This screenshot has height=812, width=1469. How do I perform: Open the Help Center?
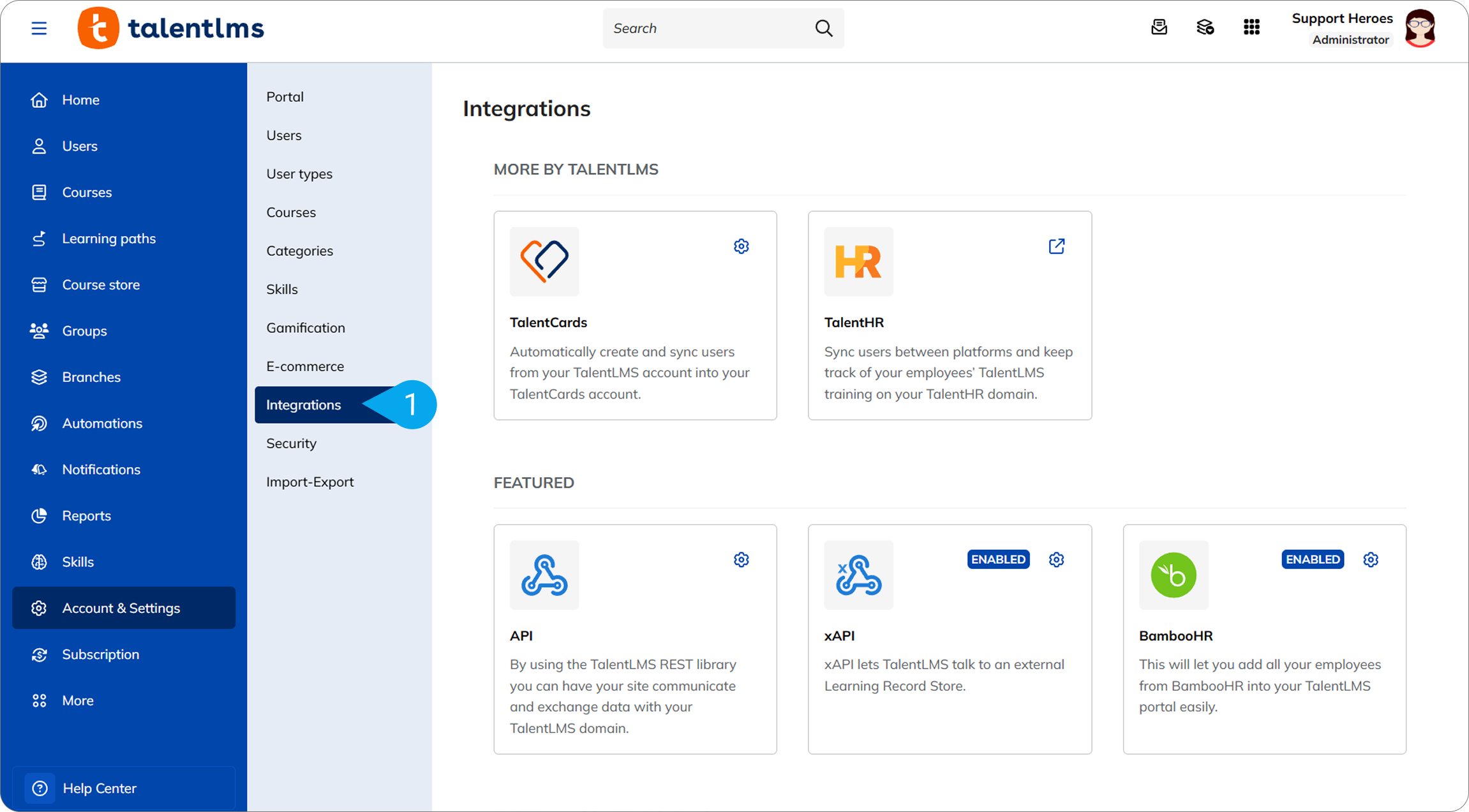(123, 788)
